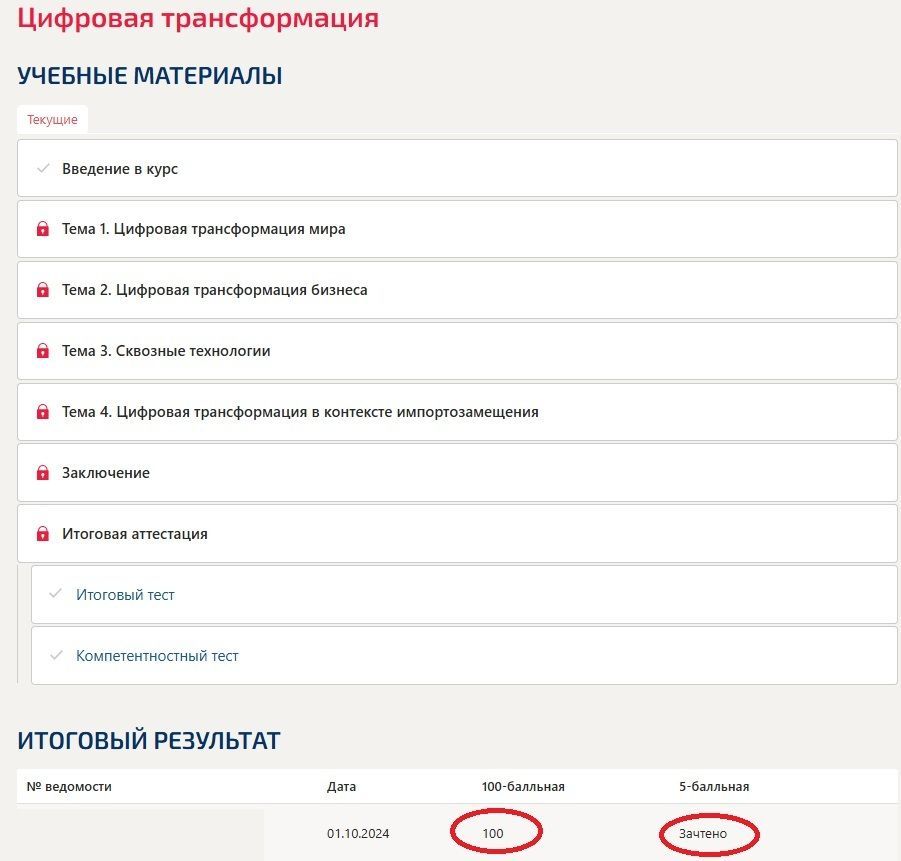The height and width of the screenshot is (861, 901).
Task: Click the Дата column header
Action: [341, 786]
